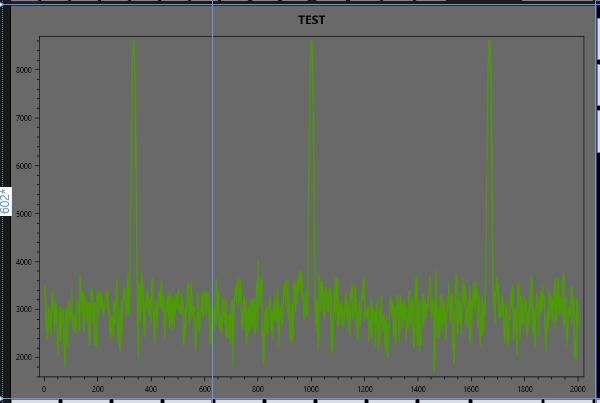
Task: Select the vertical blue guide line
Action: (x=212, y=199)
